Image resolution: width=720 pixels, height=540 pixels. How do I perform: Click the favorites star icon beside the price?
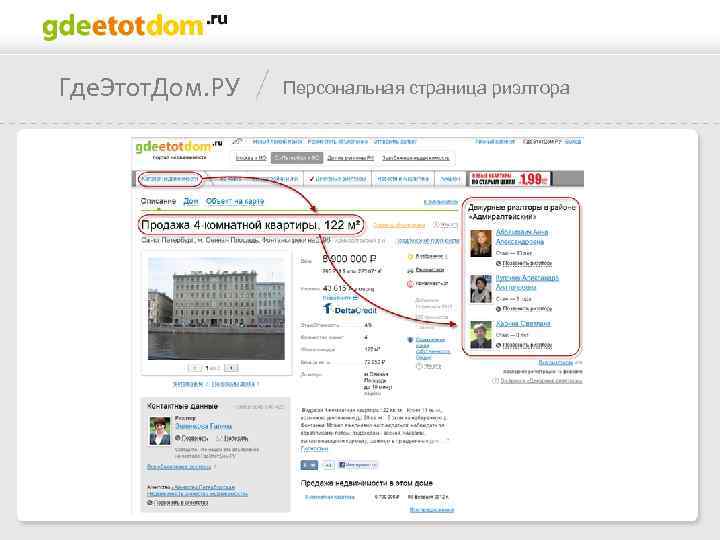point(411,257)
